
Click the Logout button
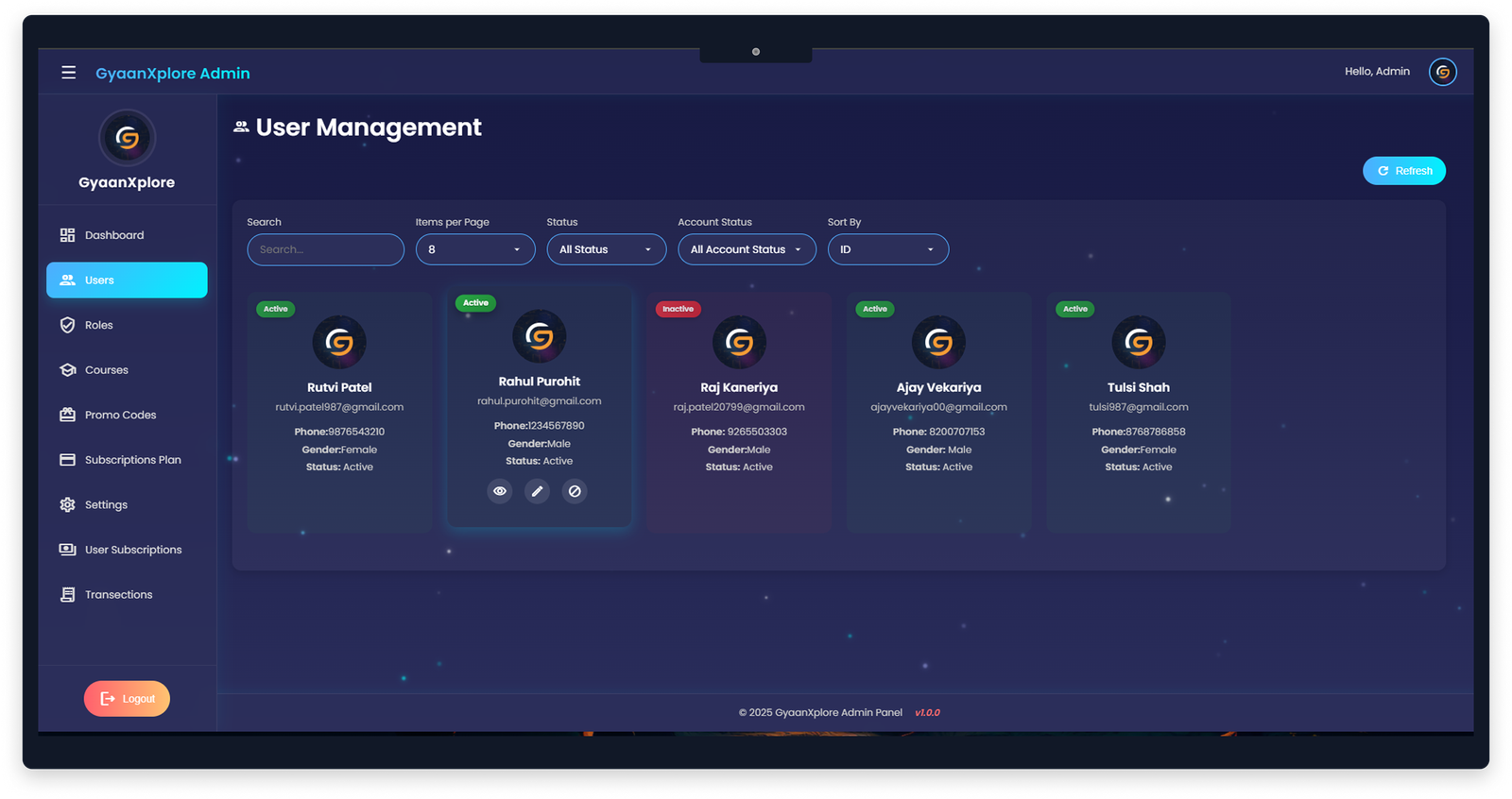point(127,699)
